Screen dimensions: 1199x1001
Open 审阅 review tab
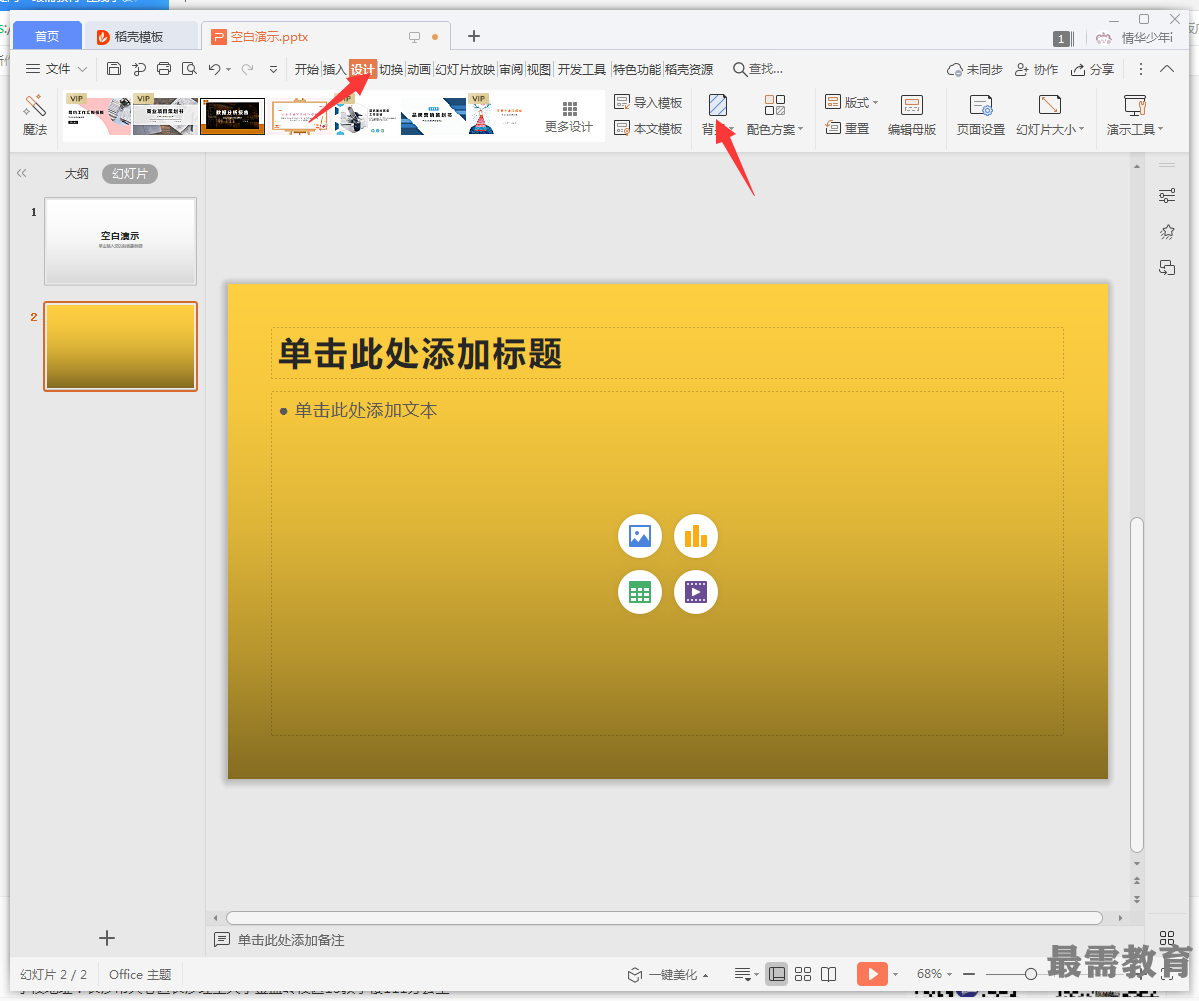coord(511,70)
